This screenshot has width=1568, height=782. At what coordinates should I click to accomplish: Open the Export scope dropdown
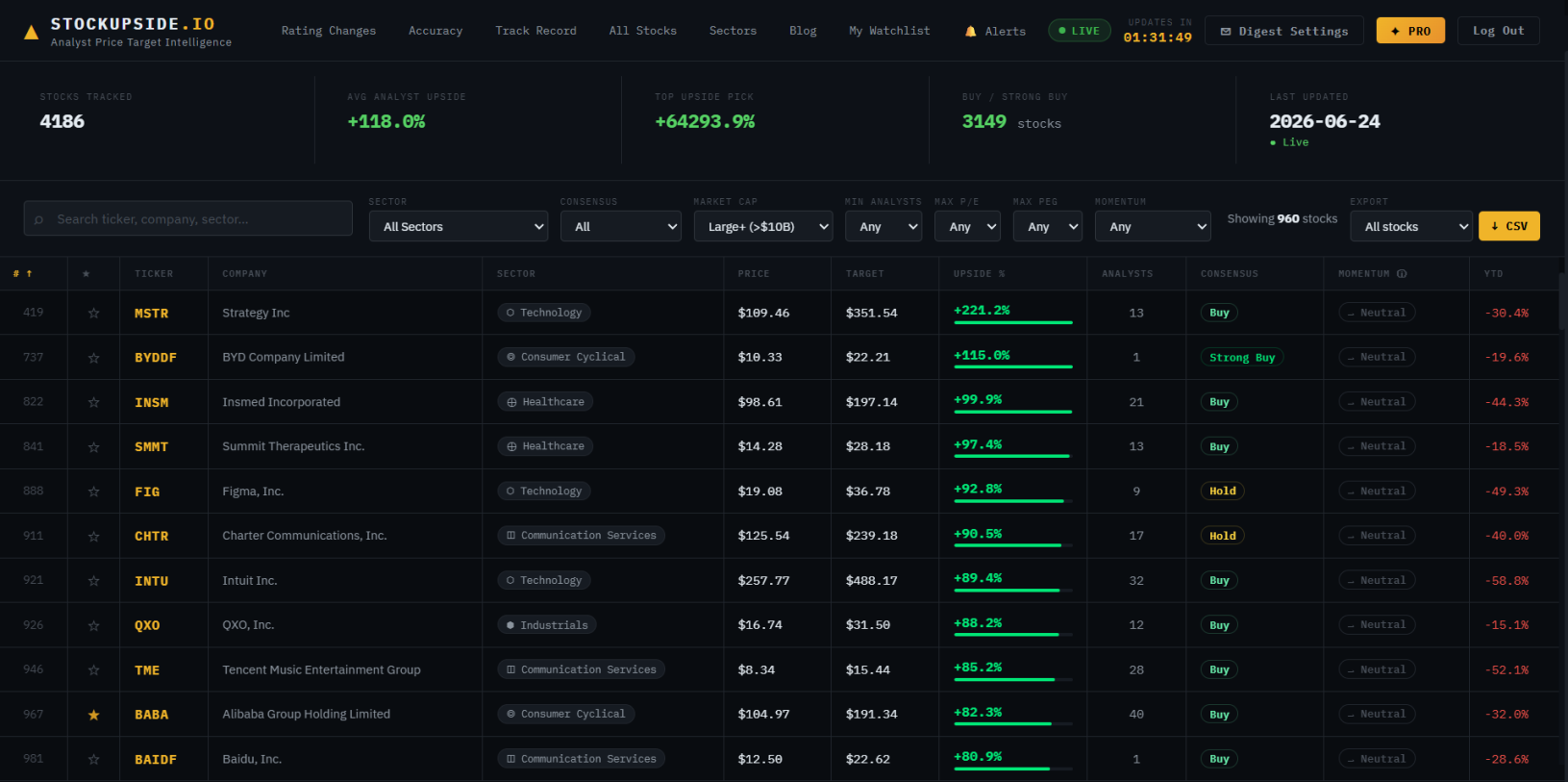tap(1411, 226)
